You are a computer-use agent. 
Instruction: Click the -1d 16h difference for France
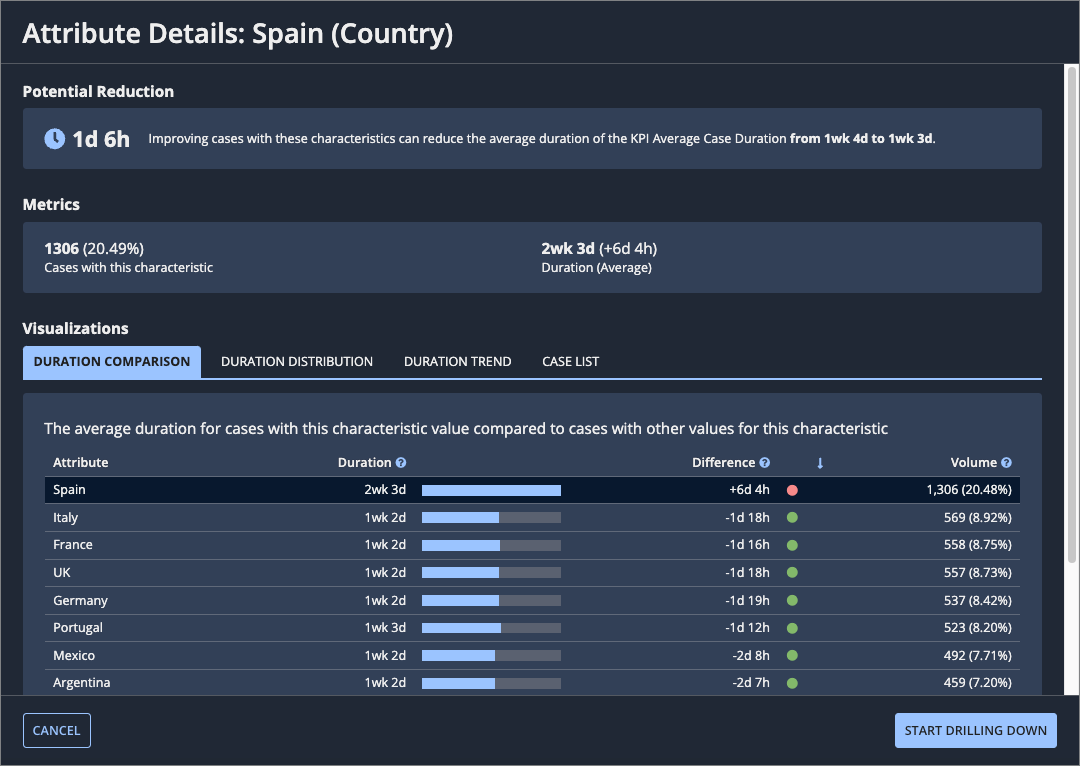coord(747,544)
